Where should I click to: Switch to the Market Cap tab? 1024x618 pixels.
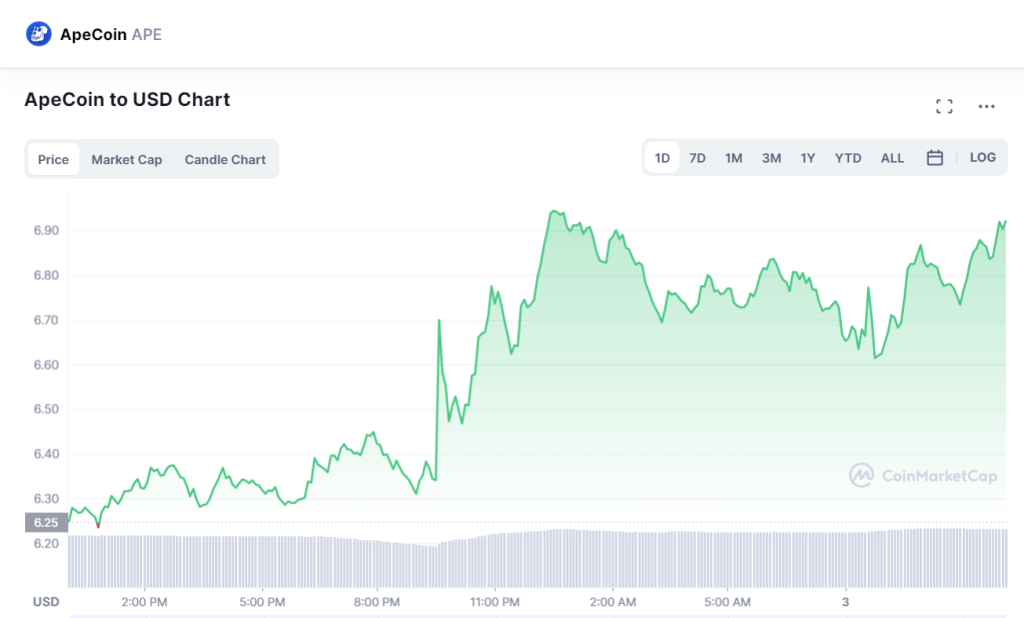(127, 159)
